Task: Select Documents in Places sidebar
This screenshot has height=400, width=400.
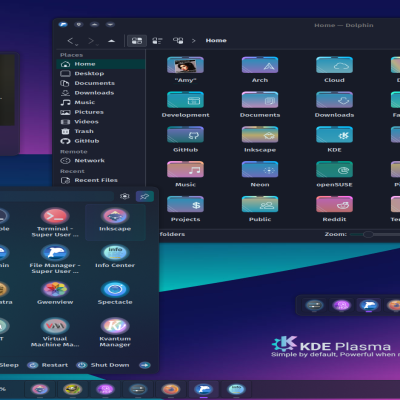Action: (x=101, y=83)
